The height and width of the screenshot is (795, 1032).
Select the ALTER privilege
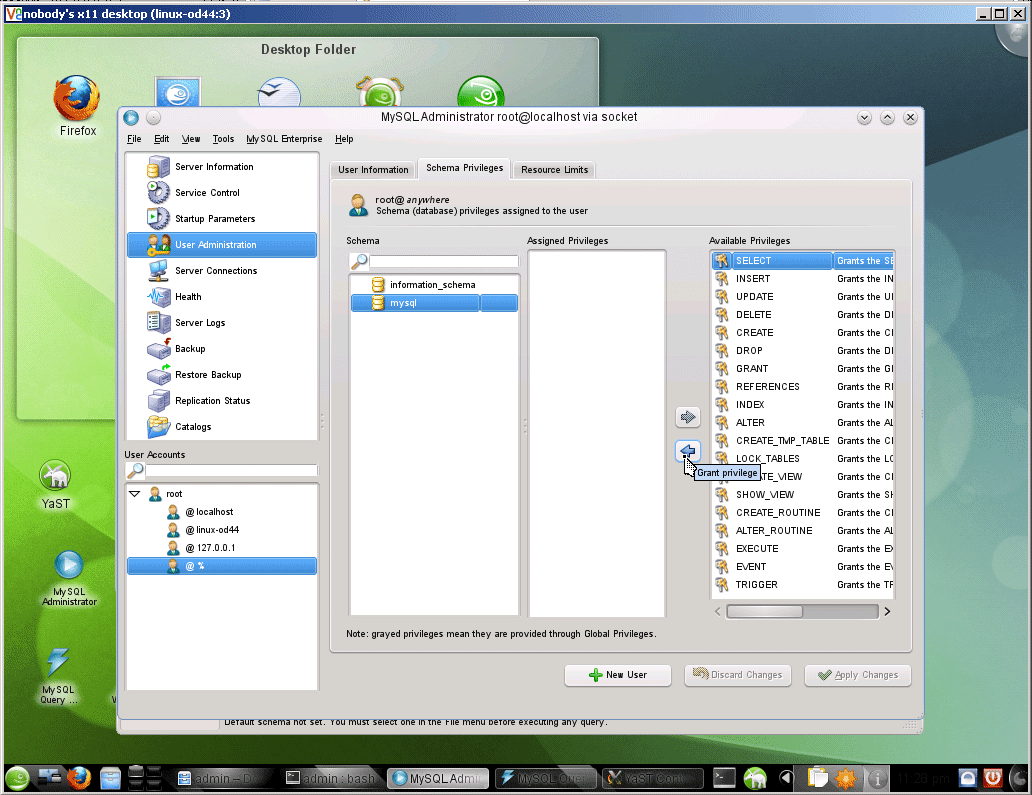click(803, 423)
